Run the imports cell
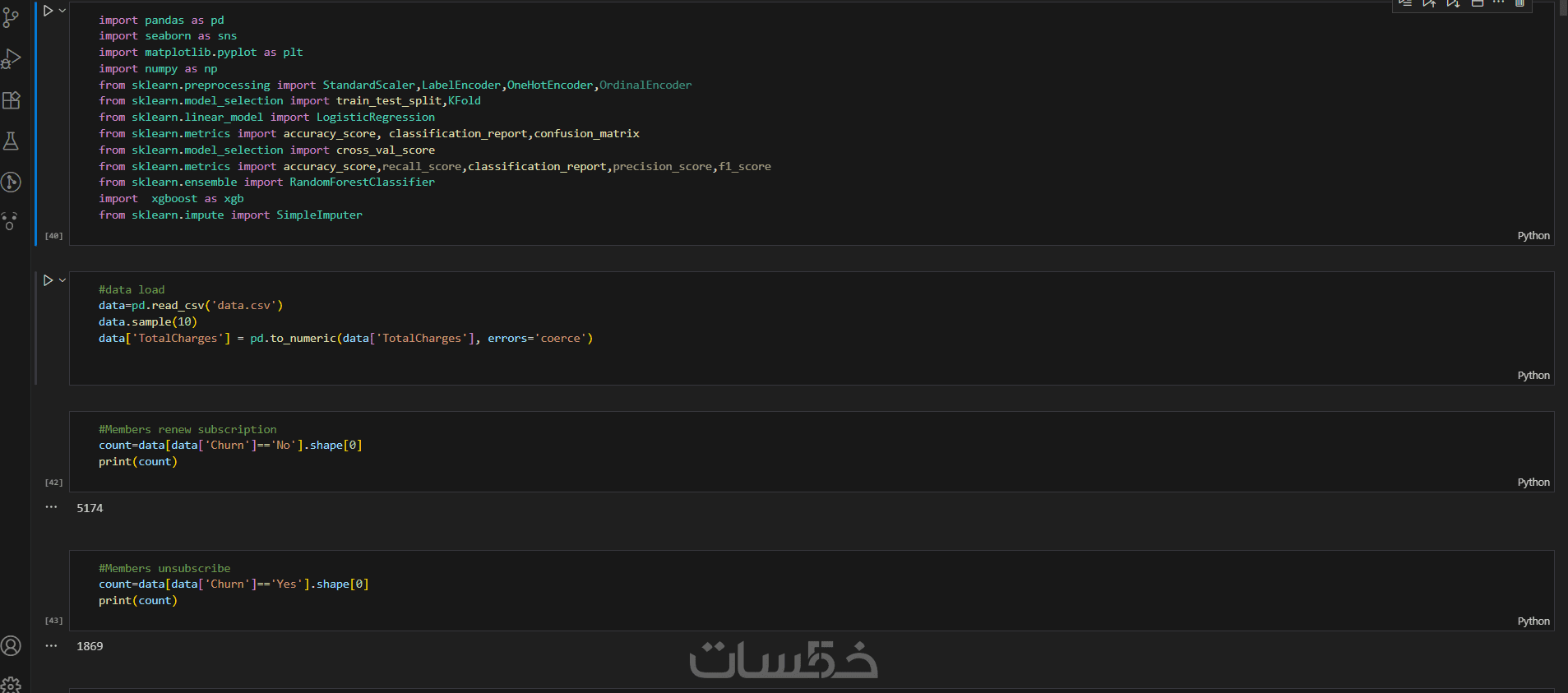 tap(48, 11)
